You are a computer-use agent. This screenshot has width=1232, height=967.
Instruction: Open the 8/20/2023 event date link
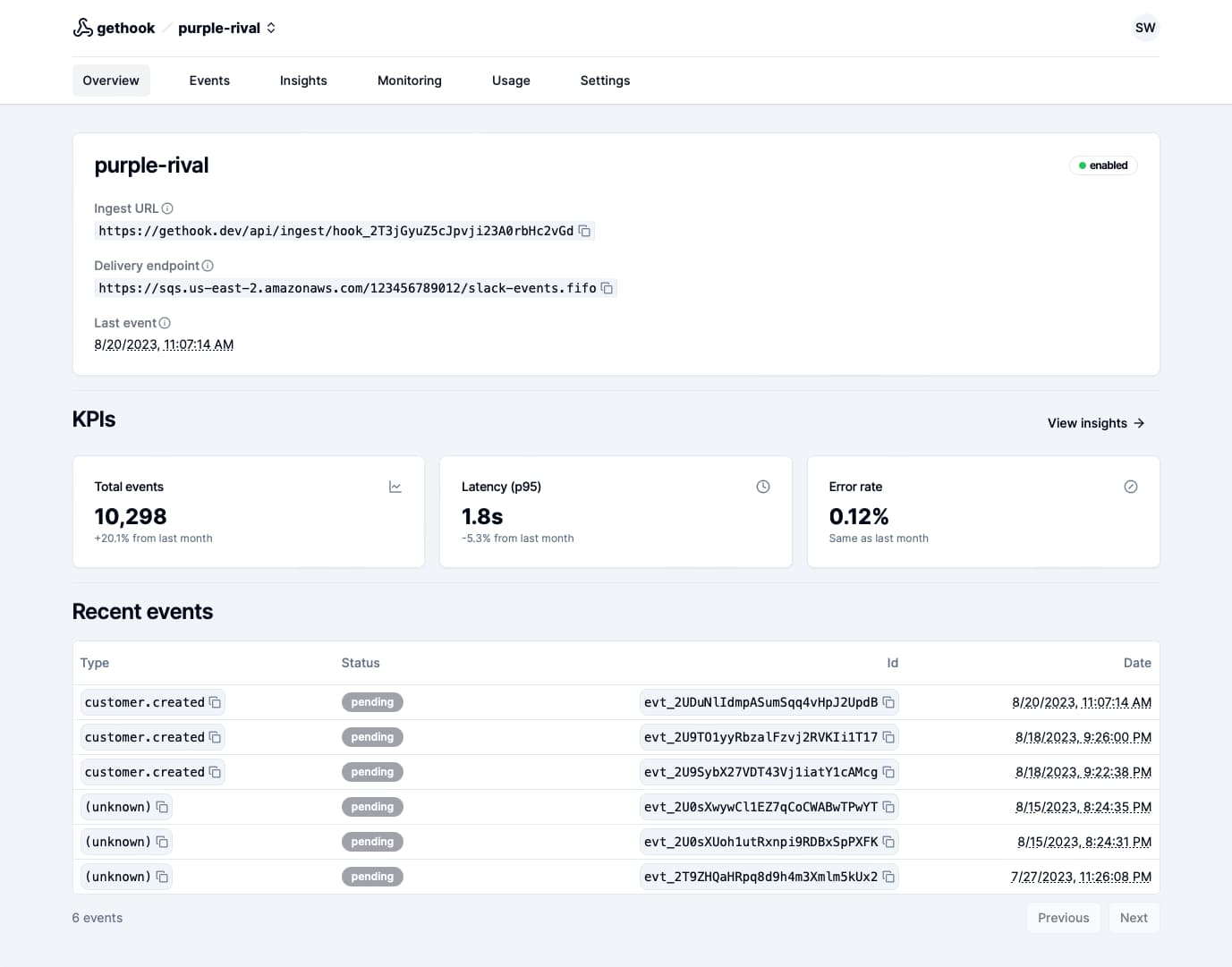click(x=1081, y=702)
